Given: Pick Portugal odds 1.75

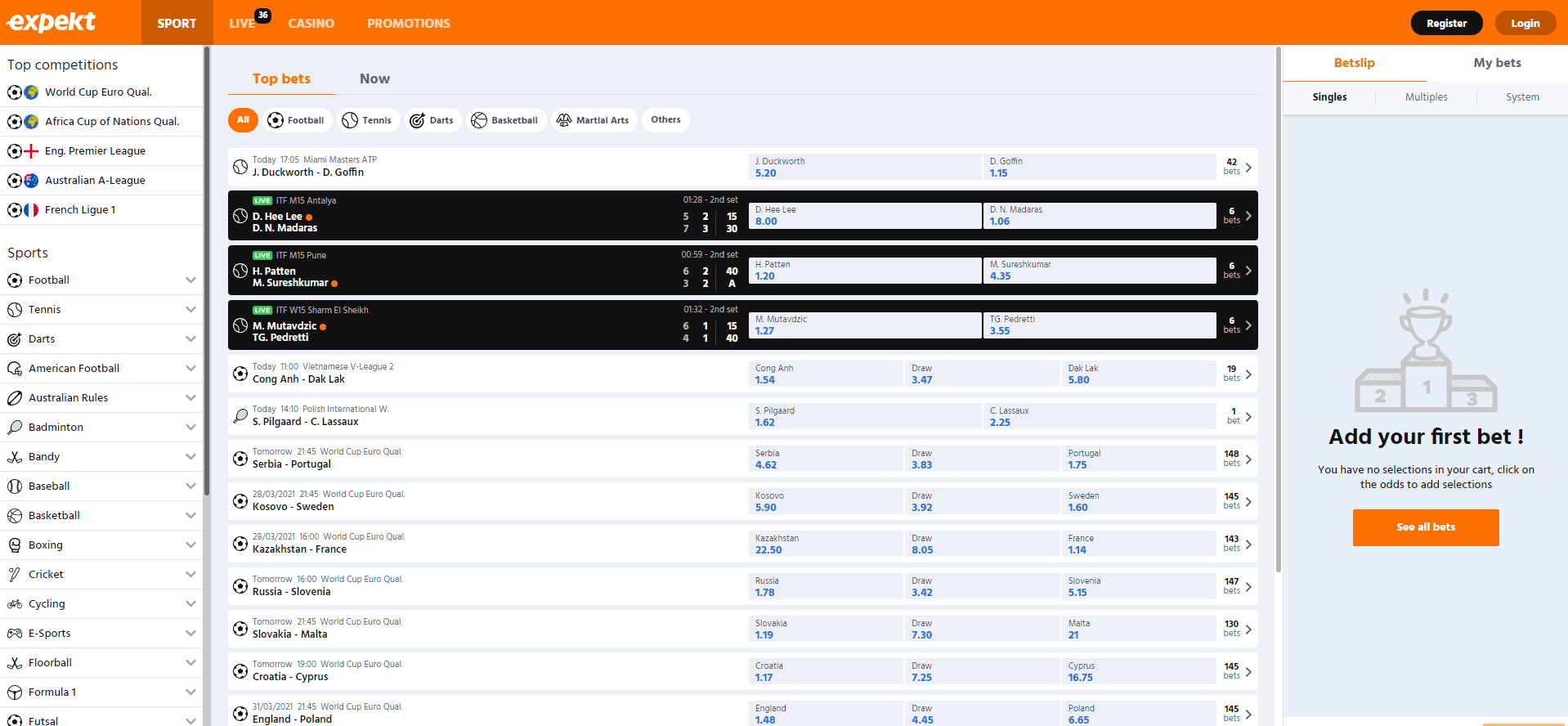Looking at the screenshot, I should (1138, 459).
